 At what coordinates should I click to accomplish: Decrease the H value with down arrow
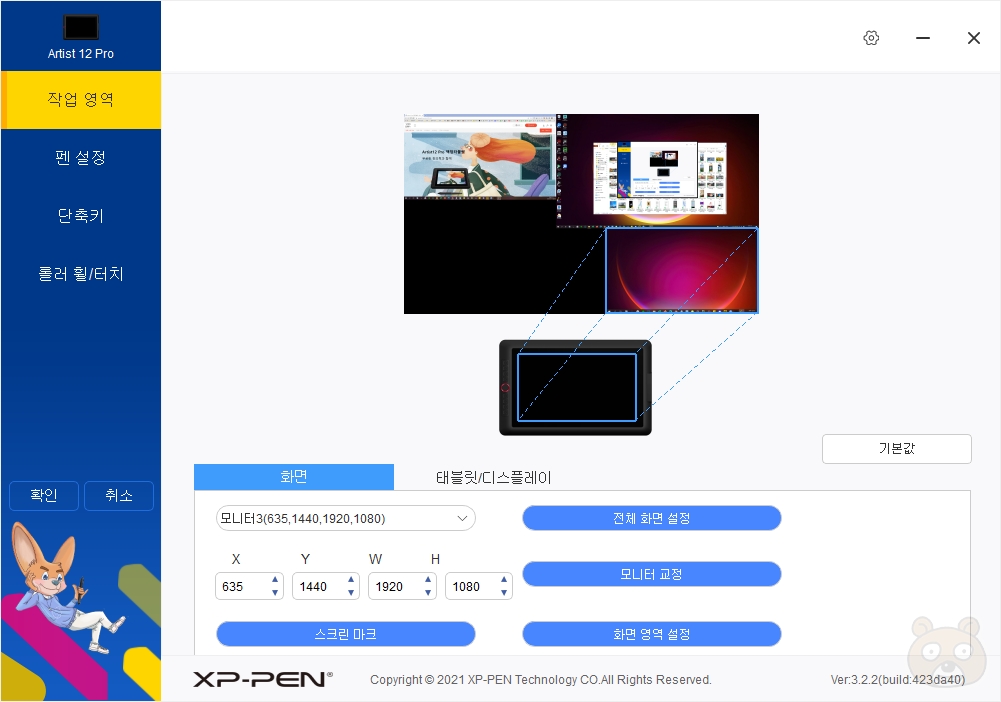tap(504, 593)
